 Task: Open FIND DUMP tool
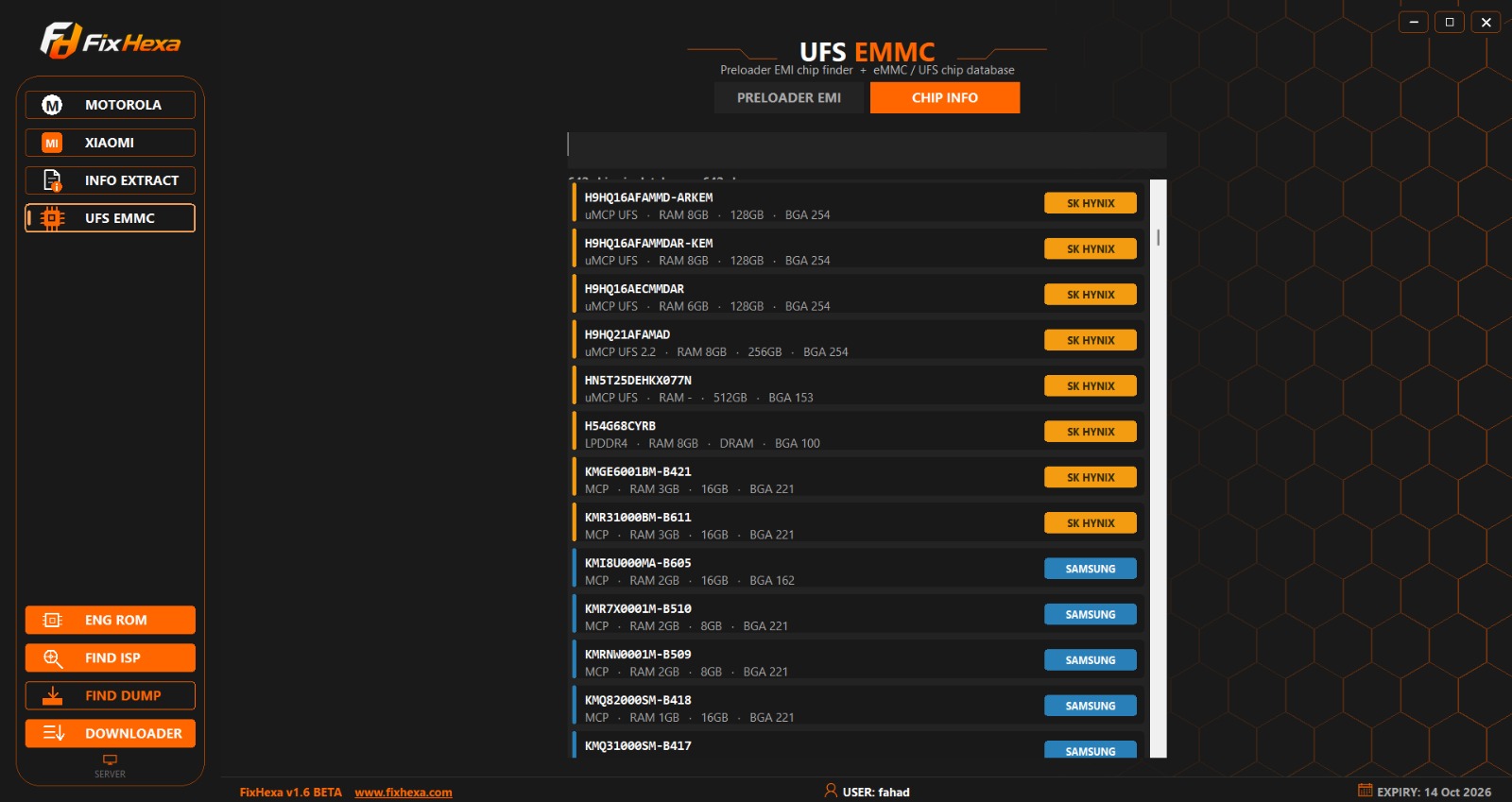tap(111, 696)
